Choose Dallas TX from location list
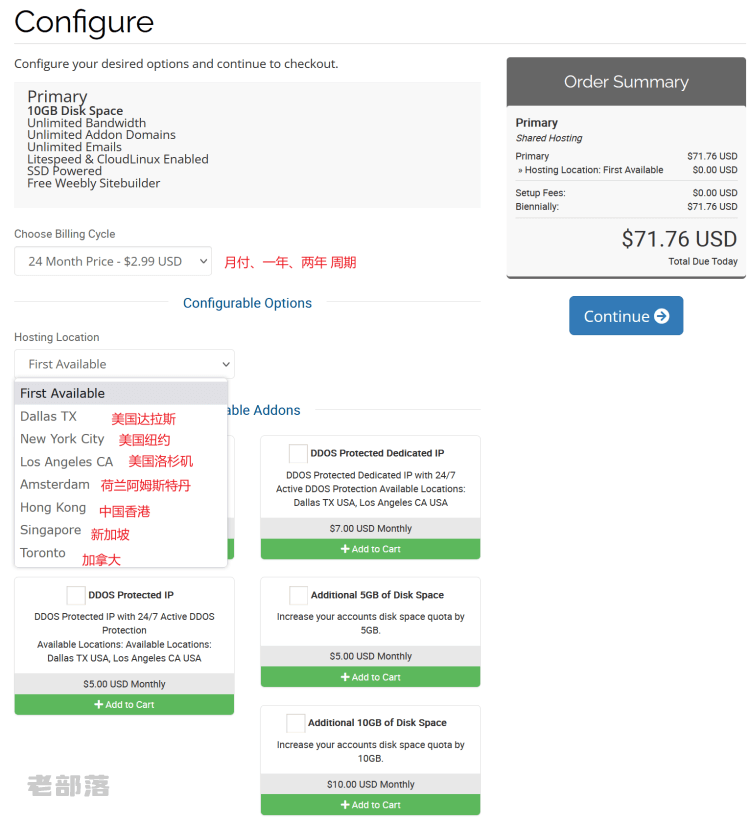Image resolution: width=750 pixels, height=820 pixels. (x=48, y=416)
